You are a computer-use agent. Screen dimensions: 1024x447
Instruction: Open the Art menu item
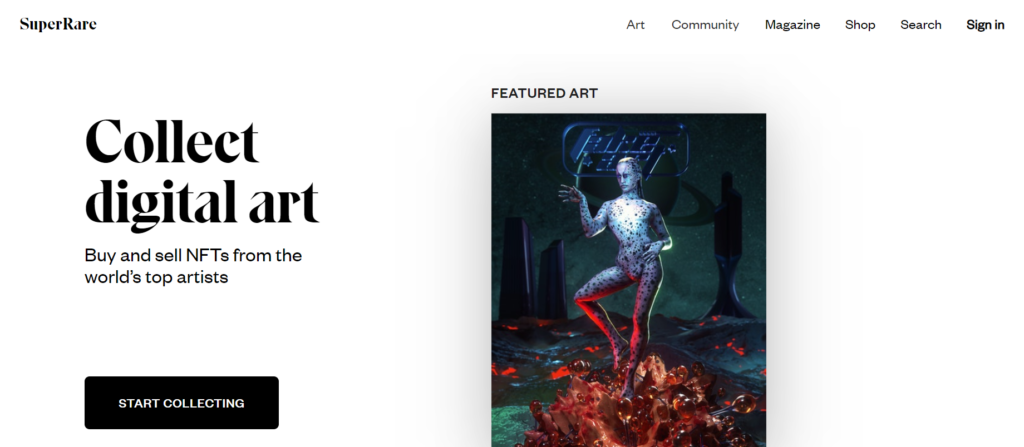click(635, 25)
